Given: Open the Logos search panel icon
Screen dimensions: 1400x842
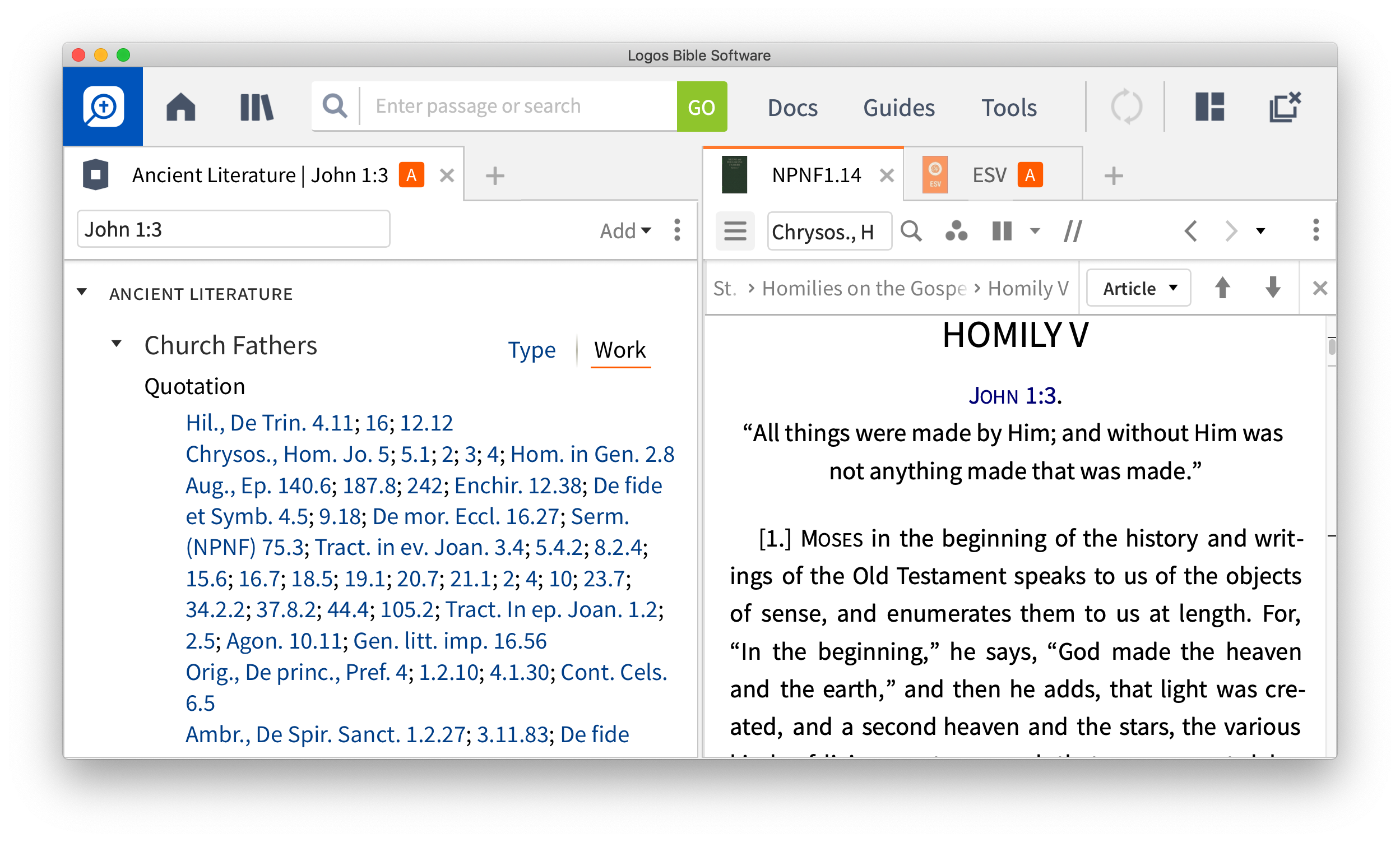Looking at the screenshot, I should [x=103, y=106].
